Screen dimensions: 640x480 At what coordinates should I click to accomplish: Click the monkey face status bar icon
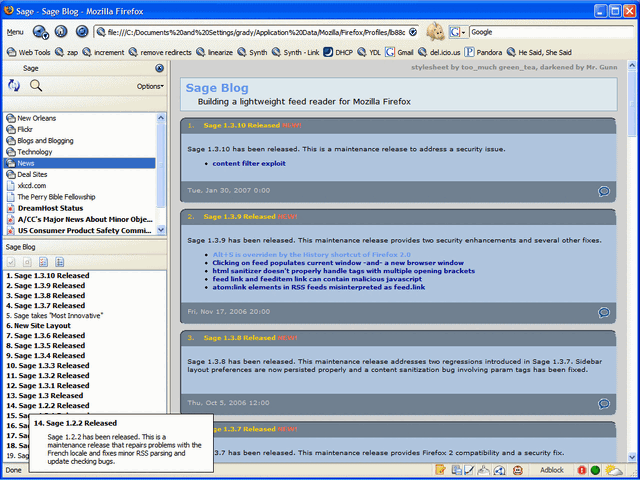518,470
